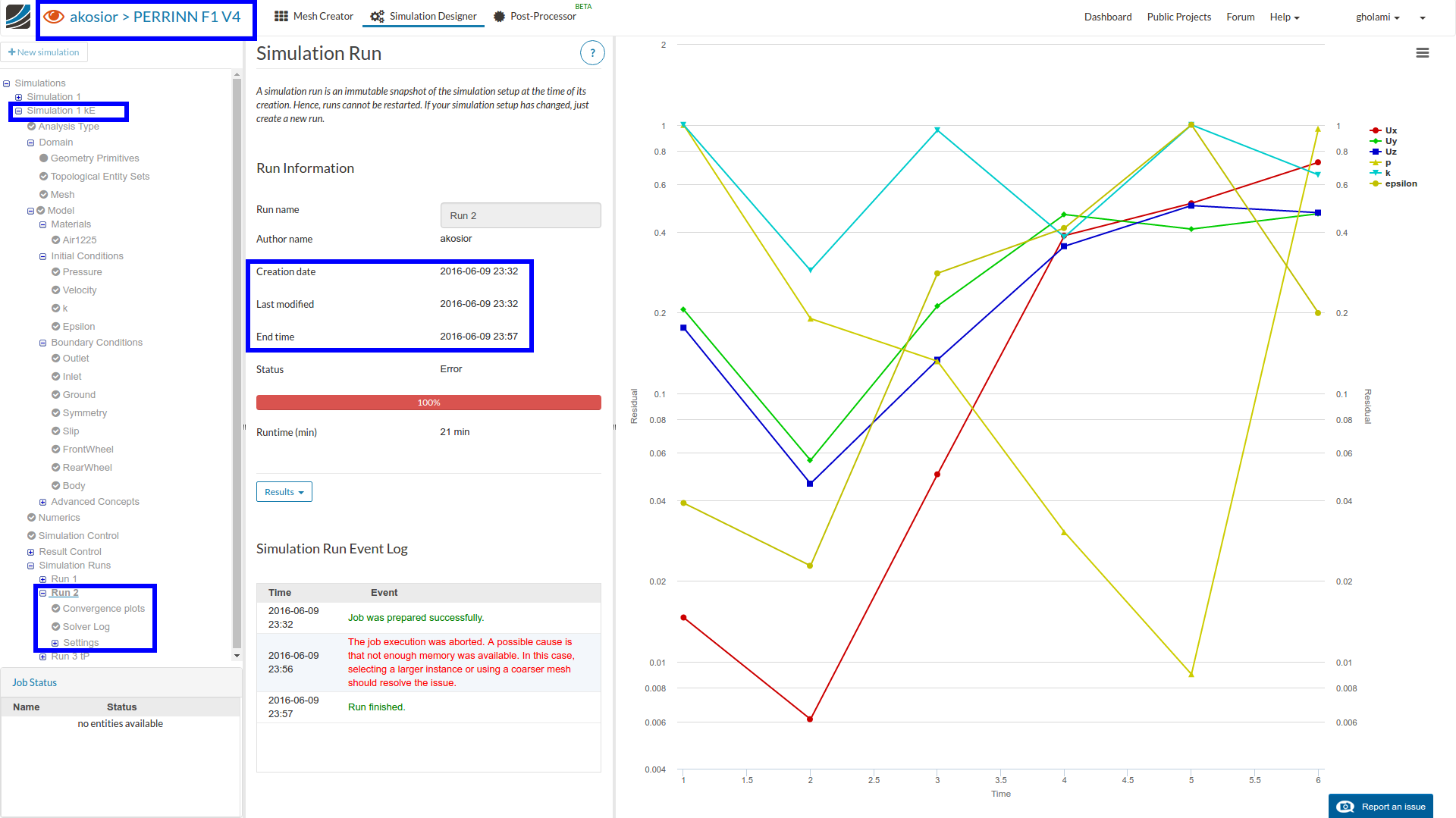
Task: Click the Report an issue eye icon
Action: pyautogui.click(x=1345, y=807)
